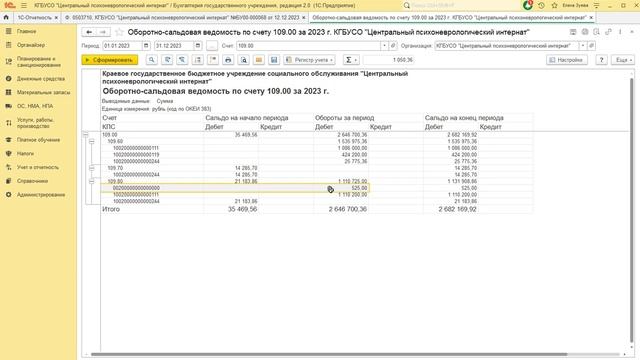This screenshot has width=640, height=360.
Task: Add this report to favorites with star
Action: coord(119,32)
